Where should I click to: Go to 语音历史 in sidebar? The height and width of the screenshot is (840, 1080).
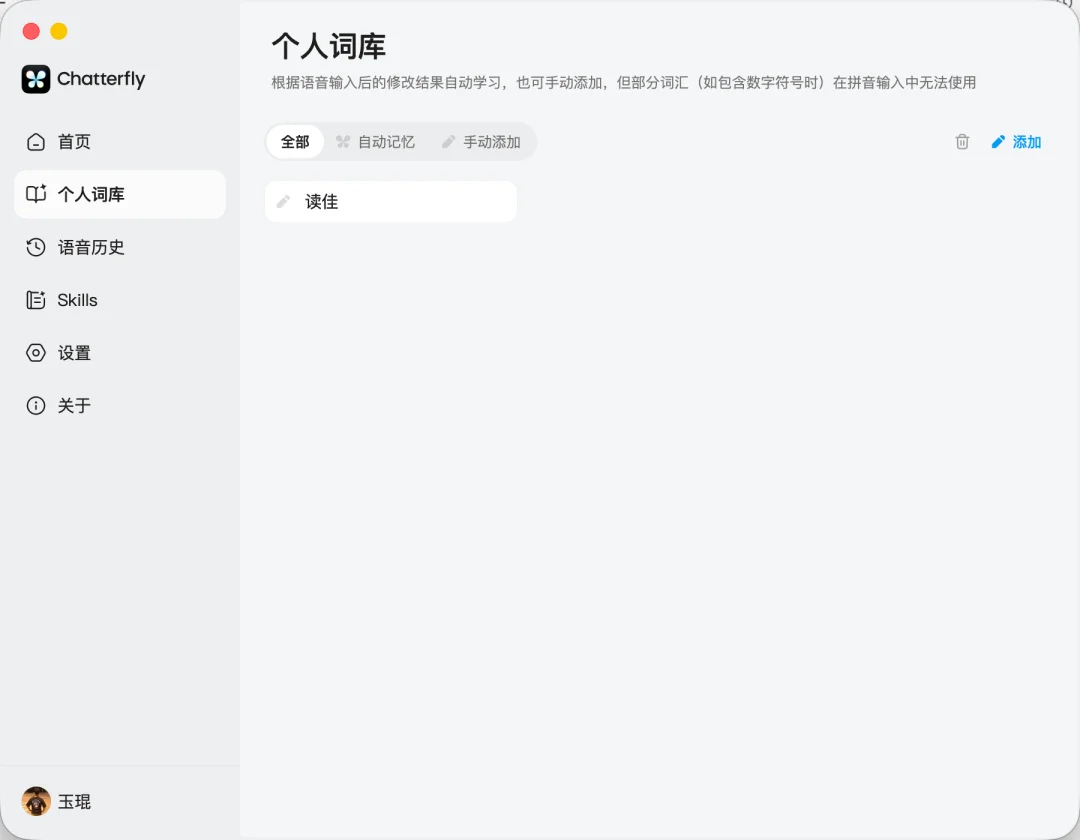[120, 247]
